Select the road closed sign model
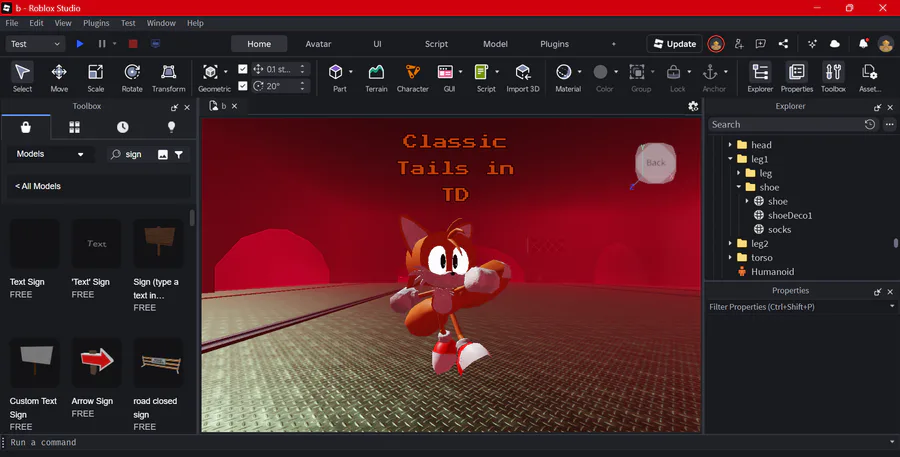The image size is (900, 457). point(158,363)
